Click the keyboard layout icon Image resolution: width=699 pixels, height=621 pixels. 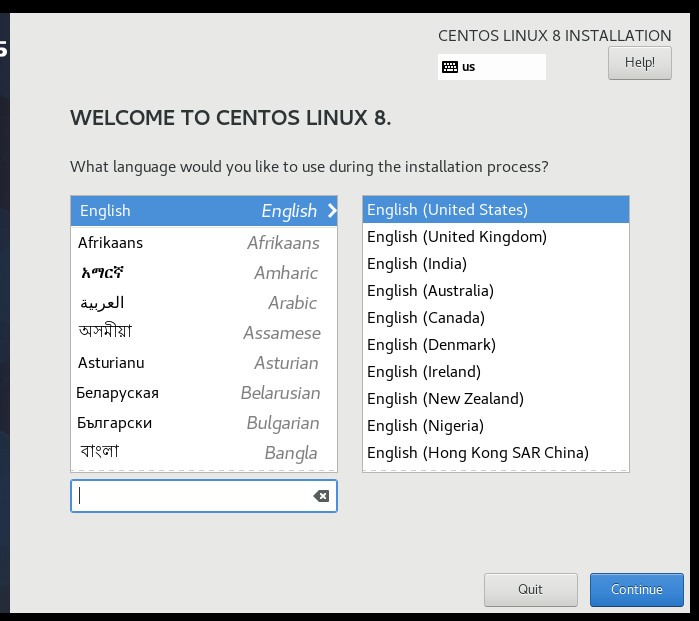450,67
